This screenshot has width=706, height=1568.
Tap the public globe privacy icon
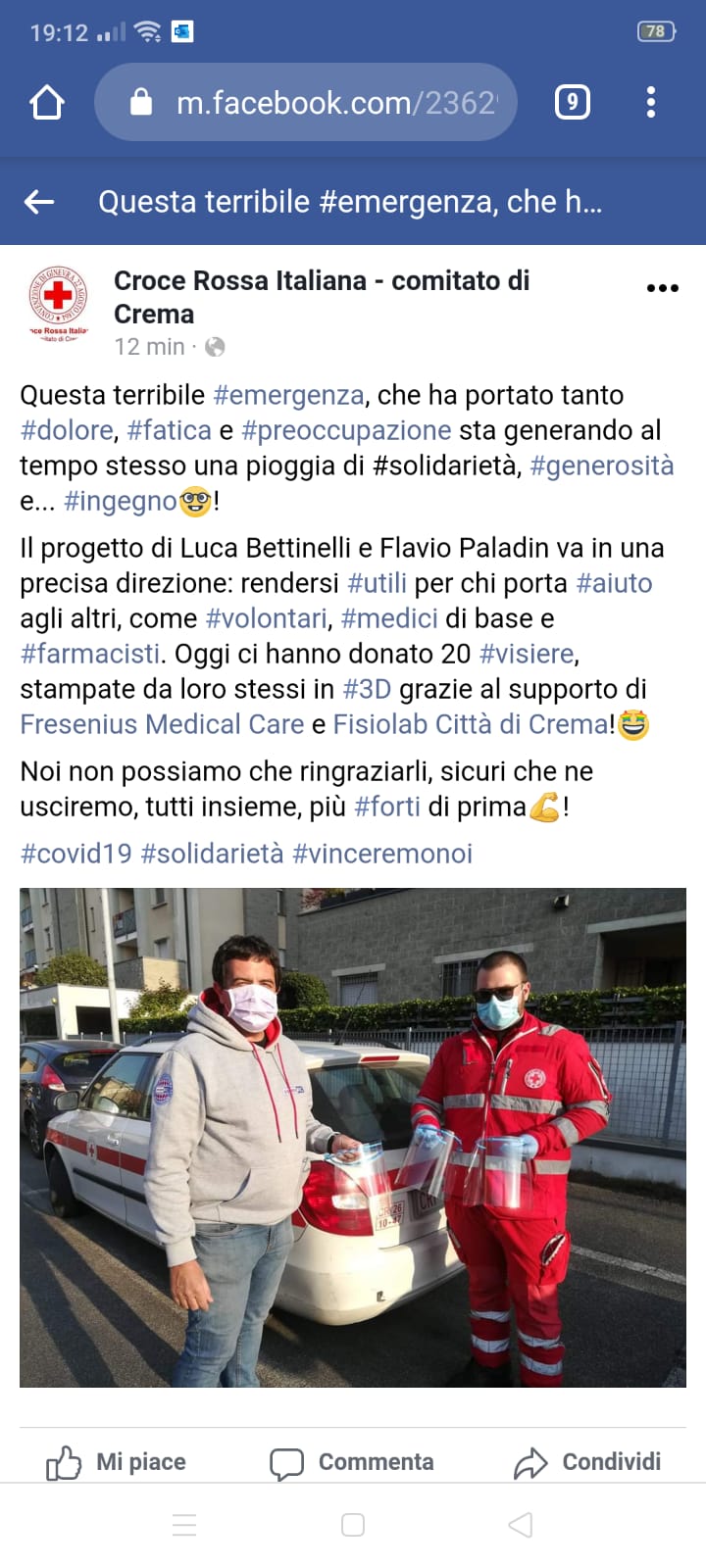[215, 347]
